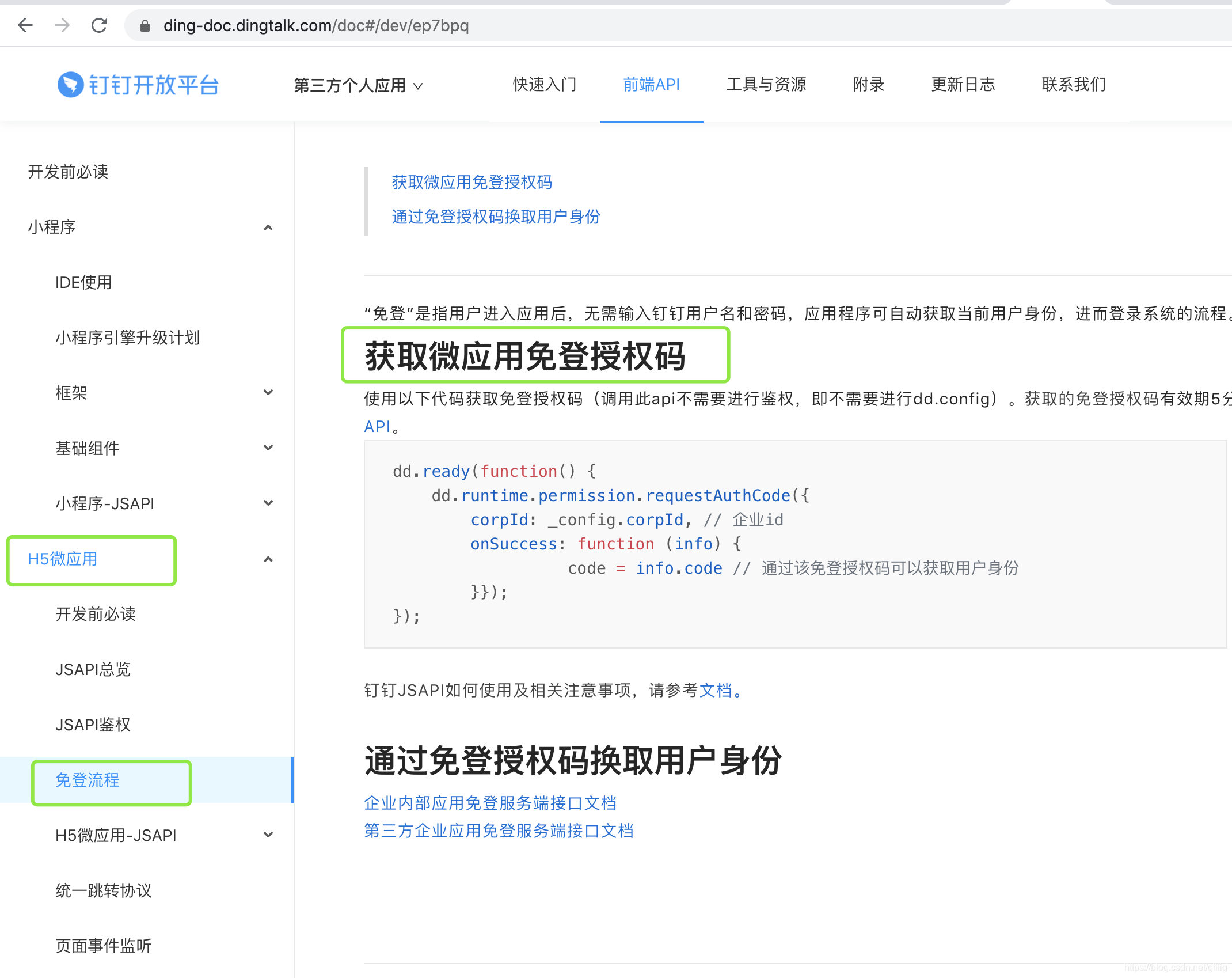Expand the 框架 submenu

(268, 393)
